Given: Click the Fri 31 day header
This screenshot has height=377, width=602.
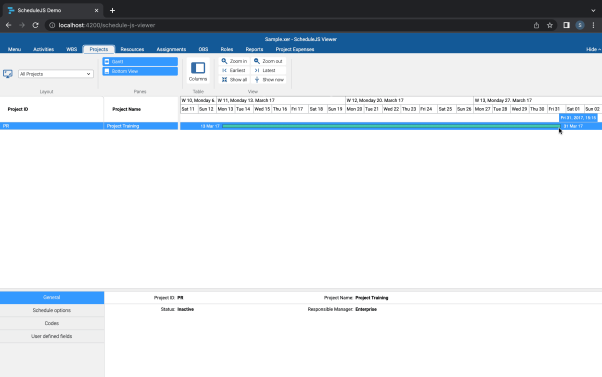Looking at the screenshot, I should (557, 109).
